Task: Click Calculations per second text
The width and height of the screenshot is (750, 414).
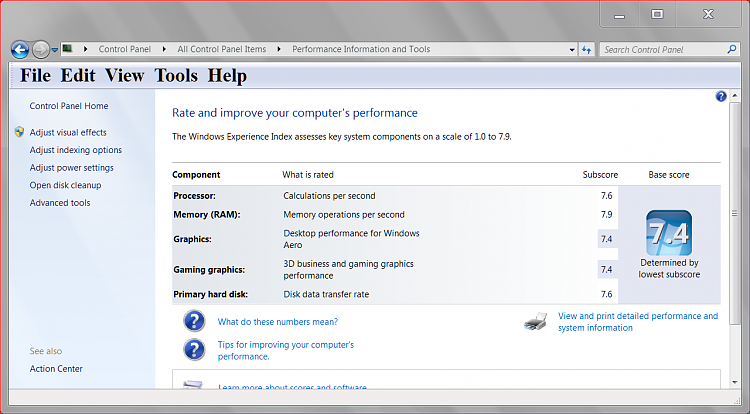Action: [x=329, y=196]
